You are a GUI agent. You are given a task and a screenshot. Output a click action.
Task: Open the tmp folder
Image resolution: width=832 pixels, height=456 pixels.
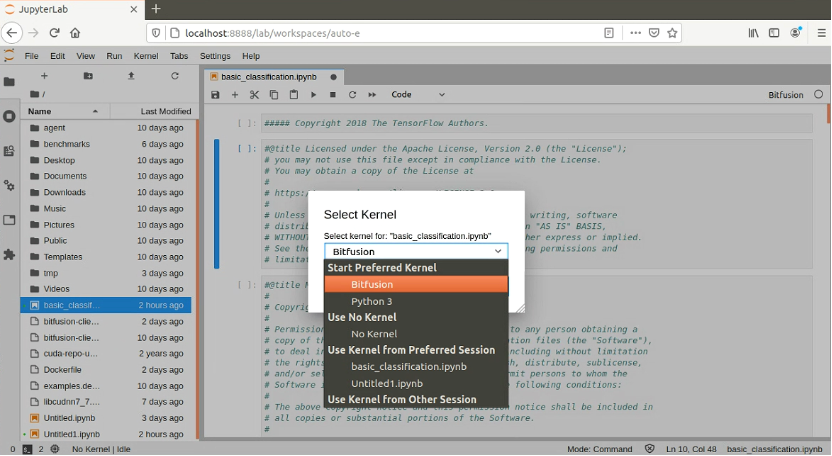coord(106,273)
